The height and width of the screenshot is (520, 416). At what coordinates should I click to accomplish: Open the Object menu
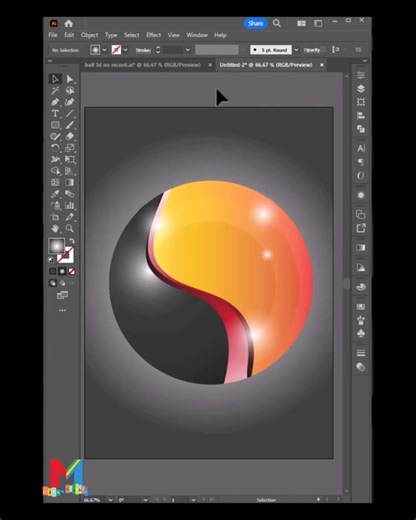click(89, 35)
